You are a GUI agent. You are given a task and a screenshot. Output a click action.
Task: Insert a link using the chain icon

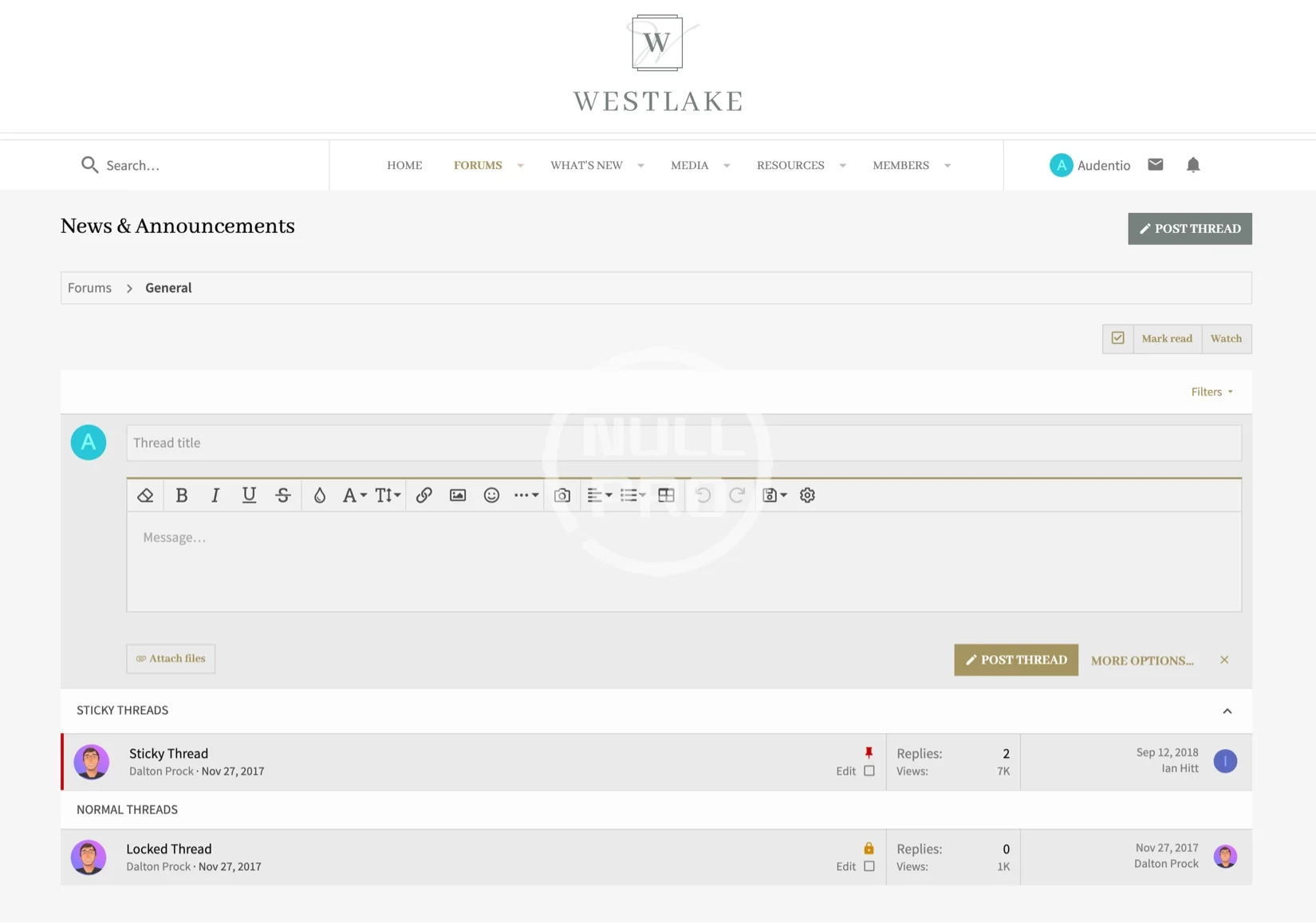[x=424, y=495]
